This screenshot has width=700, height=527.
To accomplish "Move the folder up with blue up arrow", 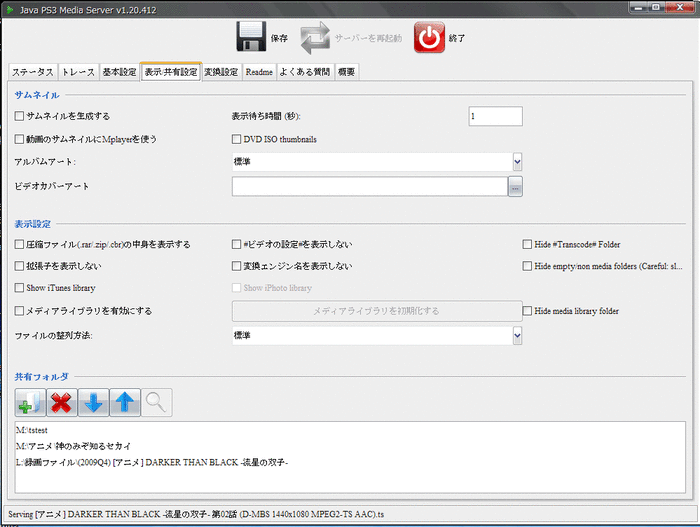I will [125, 402].
